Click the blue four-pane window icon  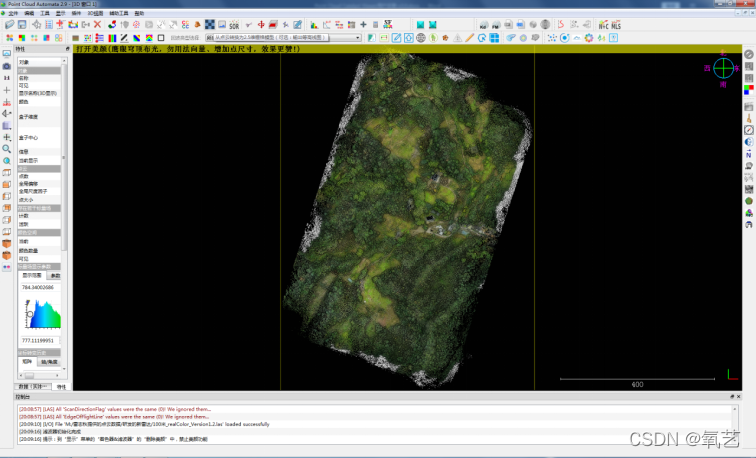[x=494, y=38]
